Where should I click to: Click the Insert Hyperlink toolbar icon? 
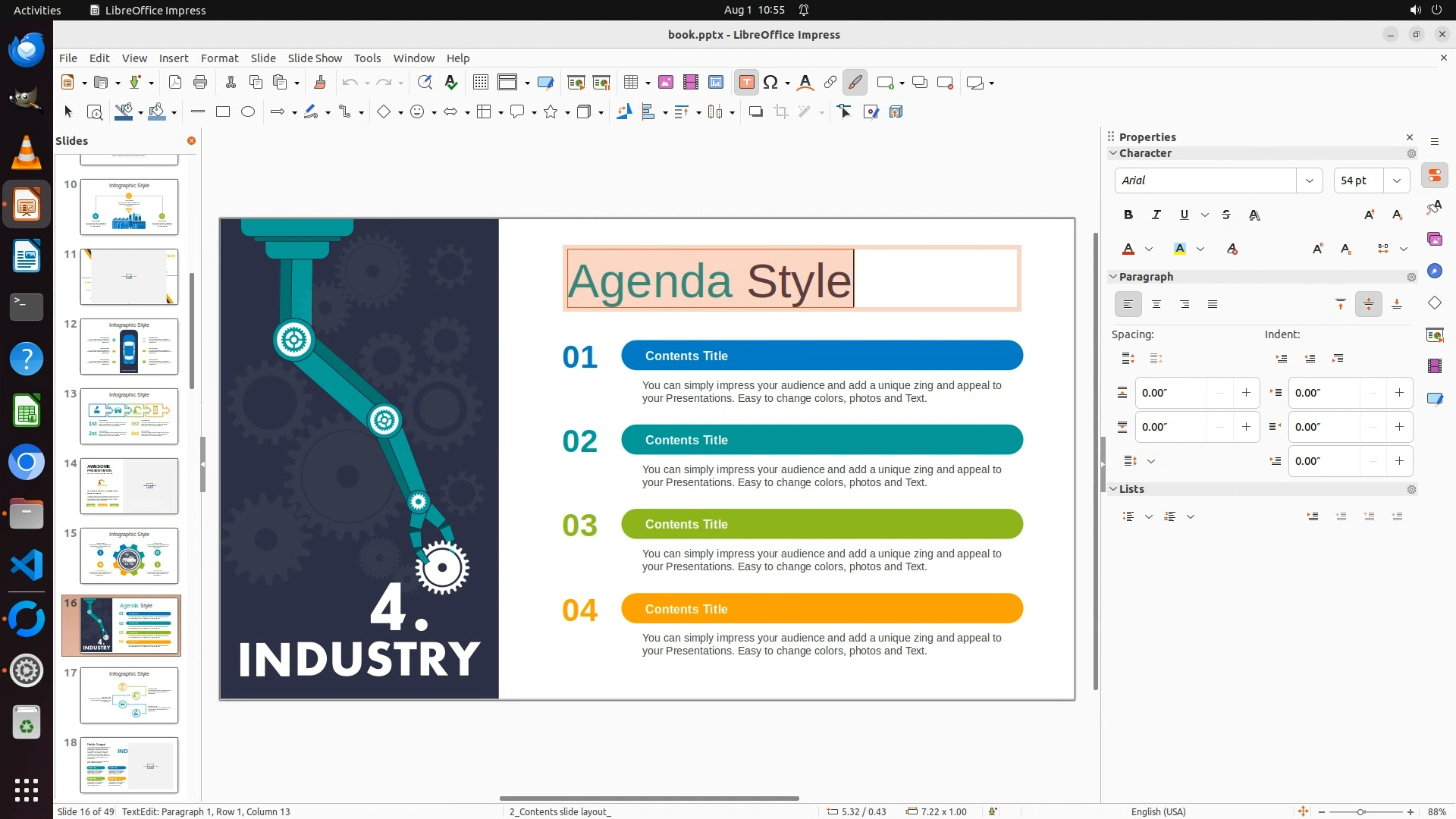[x=830, y=83]
